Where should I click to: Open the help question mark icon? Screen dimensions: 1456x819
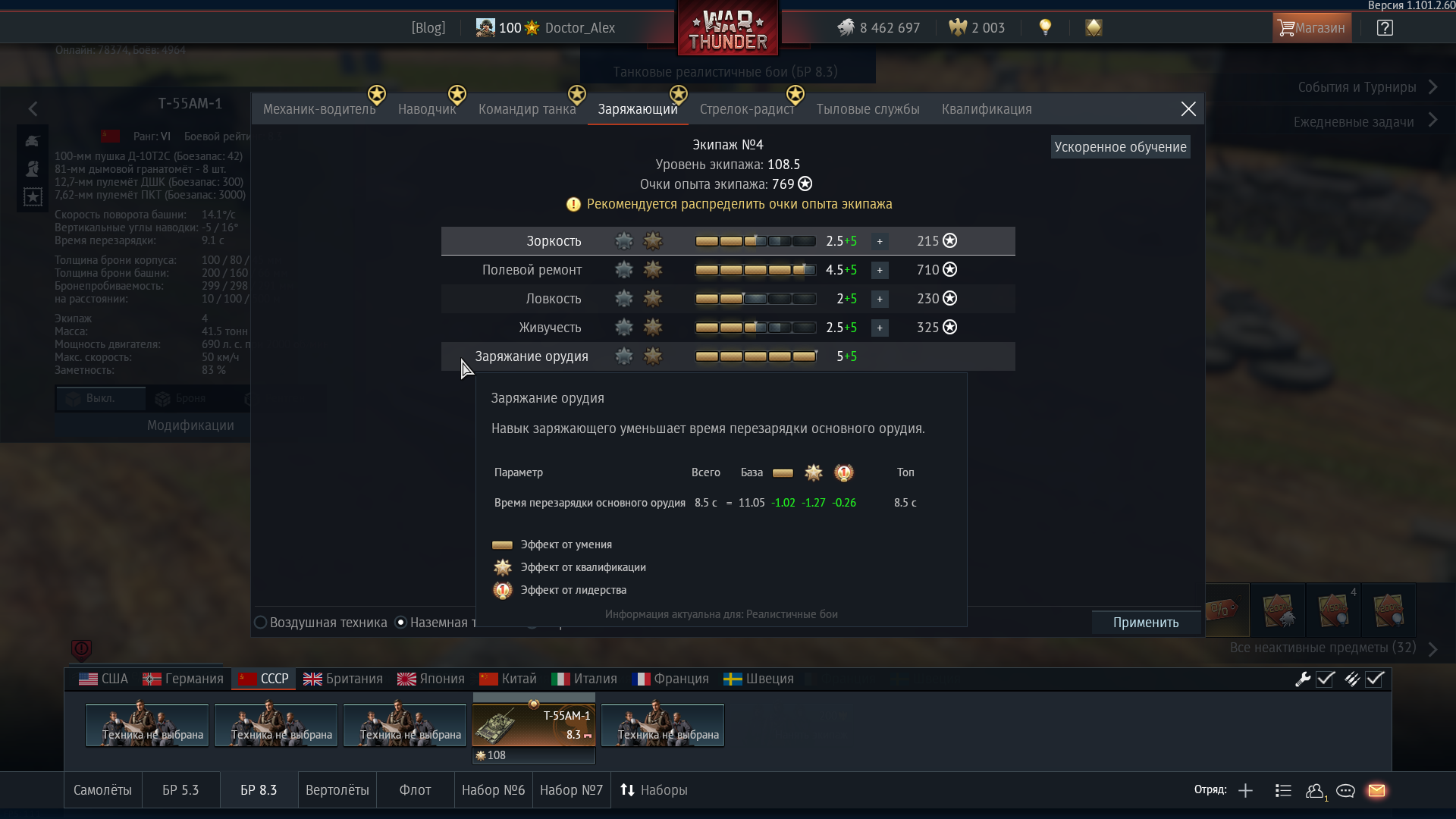coord(1385,28)
